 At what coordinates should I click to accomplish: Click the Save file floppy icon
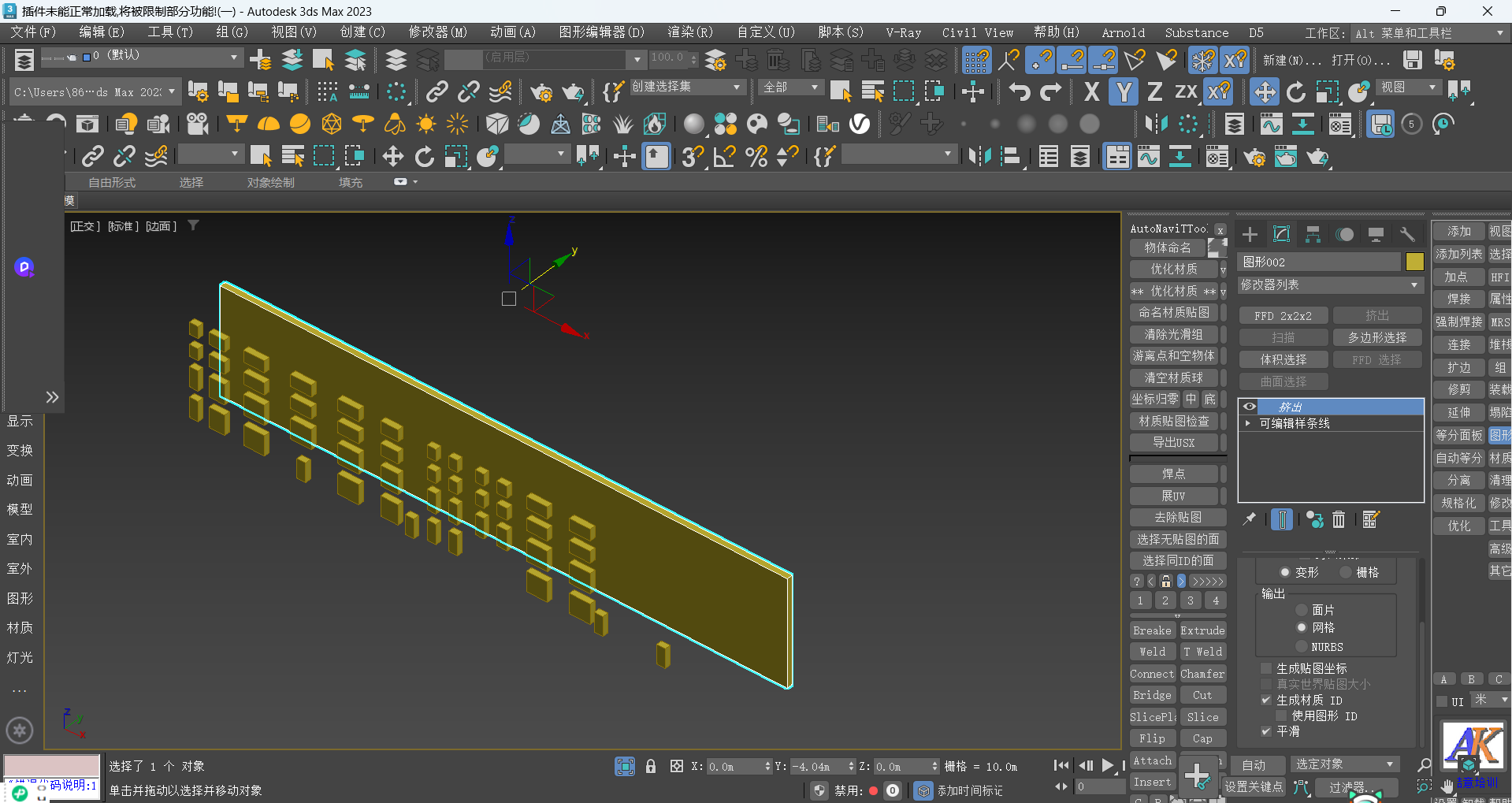point(1413,60)
